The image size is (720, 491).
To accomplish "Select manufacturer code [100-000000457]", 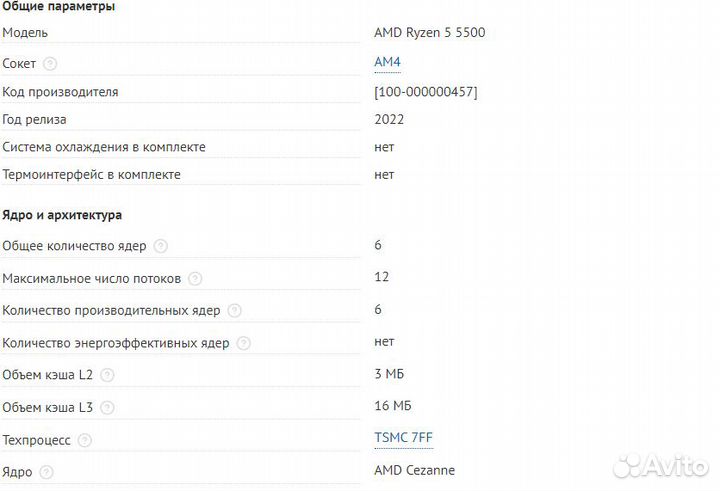I will 426,92.
